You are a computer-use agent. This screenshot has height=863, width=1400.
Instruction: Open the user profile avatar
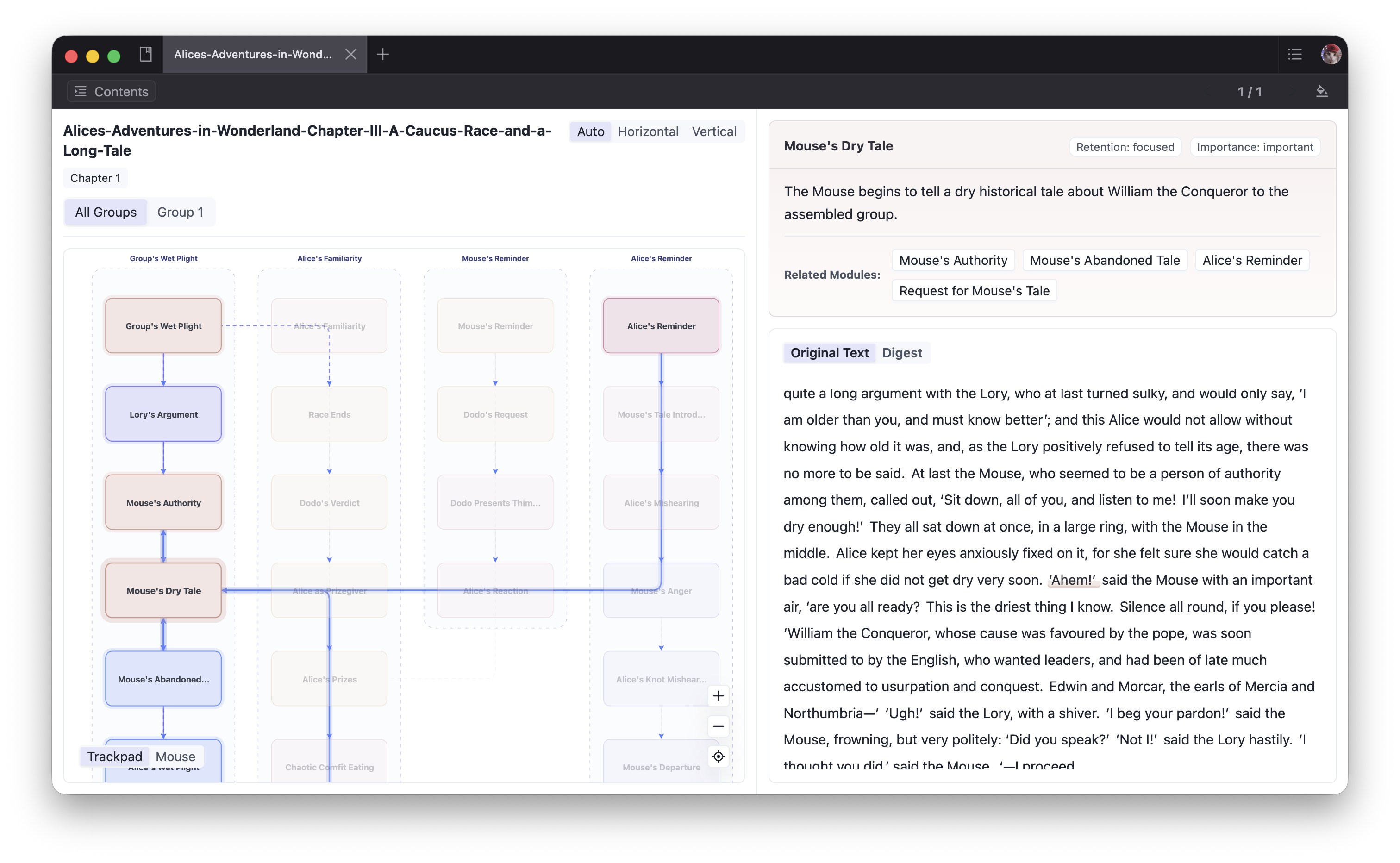tap(1331, 54)
